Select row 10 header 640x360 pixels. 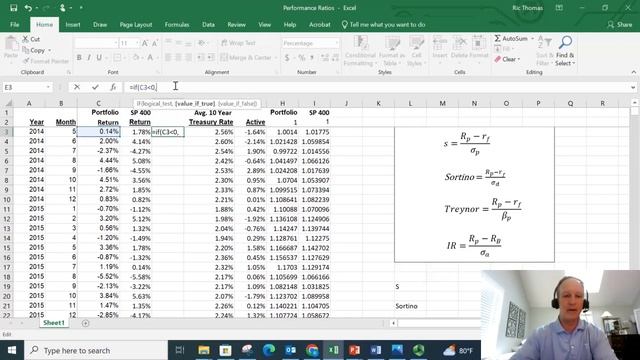click(7, 200)
